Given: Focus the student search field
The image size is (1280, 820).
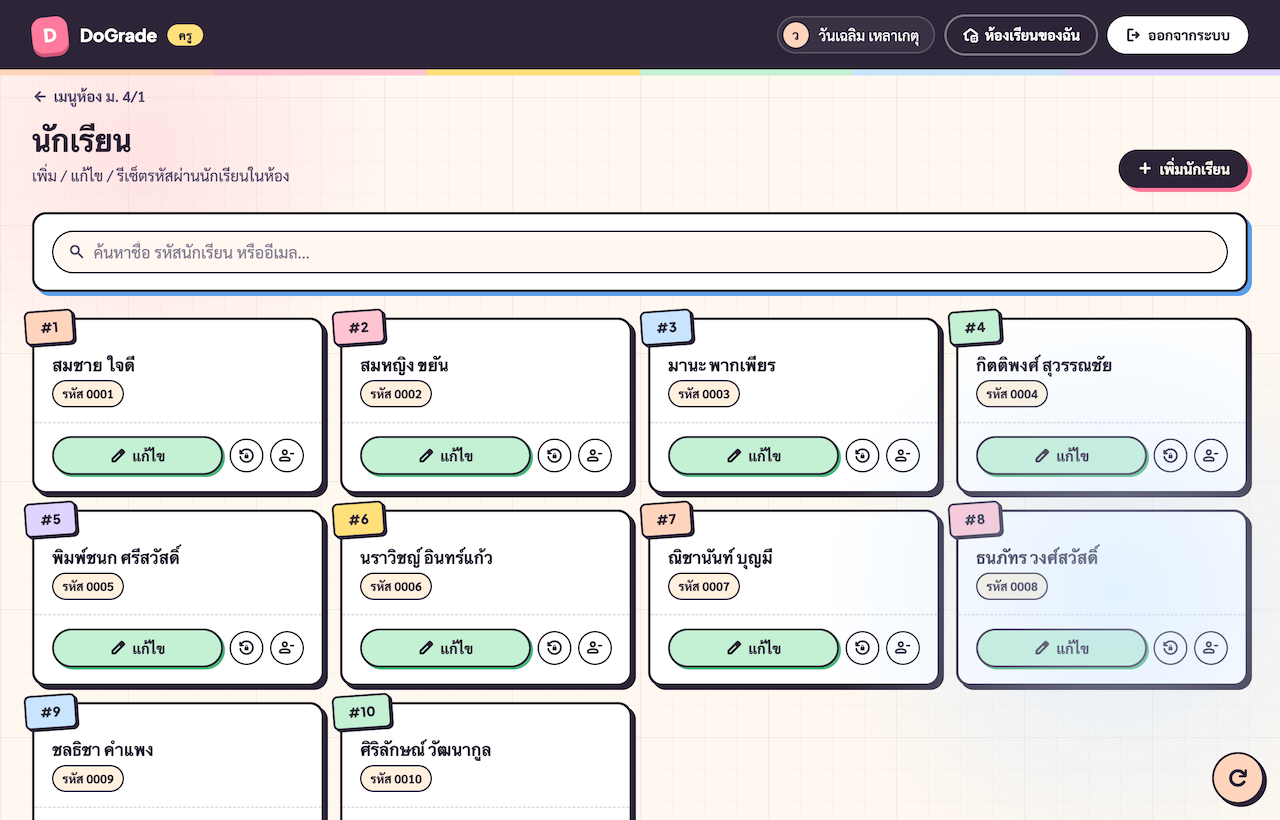Looking at the screenshot, I should (640, 252).
